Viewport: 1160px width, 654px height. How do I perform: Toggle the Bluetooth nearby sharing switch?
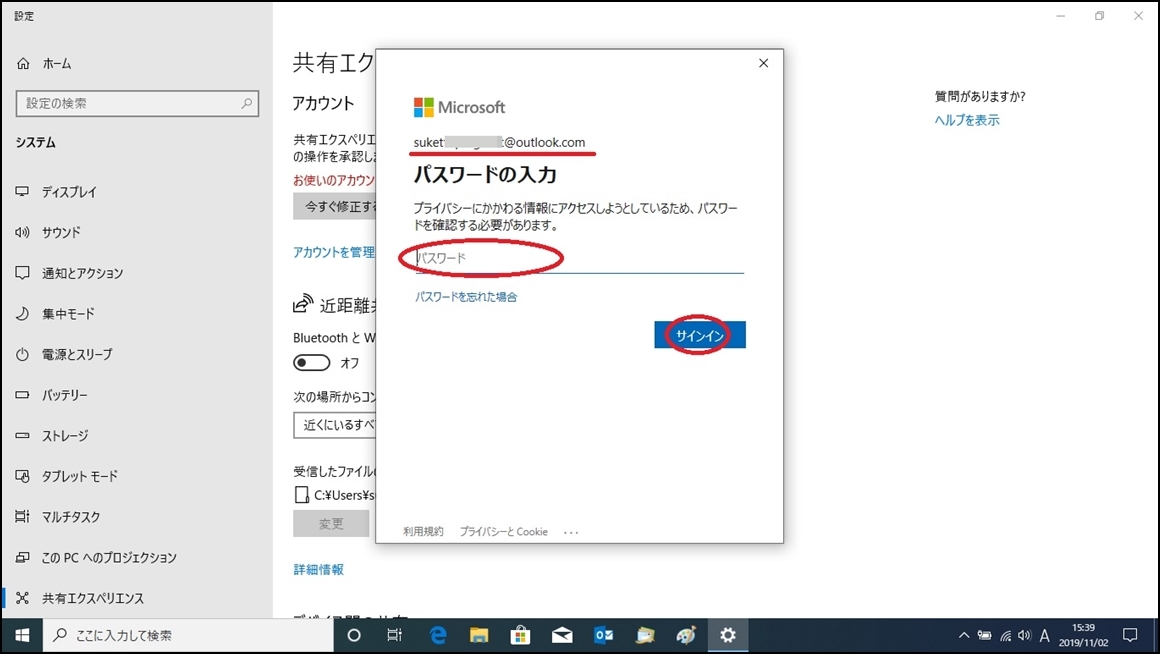click(x=311, y=363)
